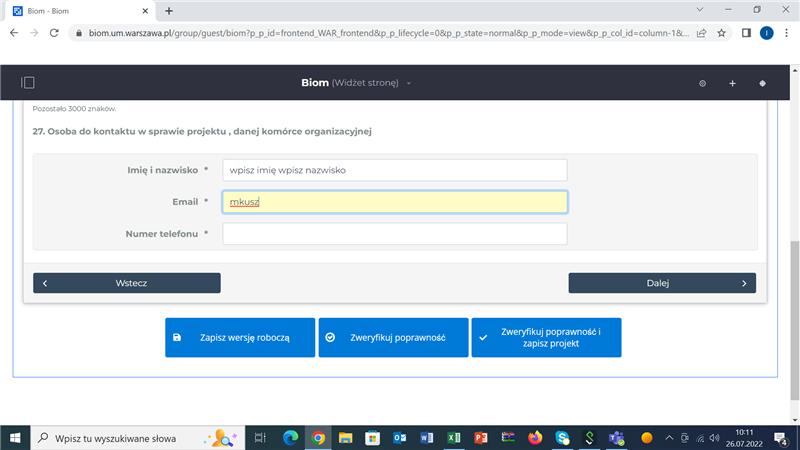Viewport: 800px width, 450px height.
Task: Open Firefox from the taskbar
Action: [535, 438]
